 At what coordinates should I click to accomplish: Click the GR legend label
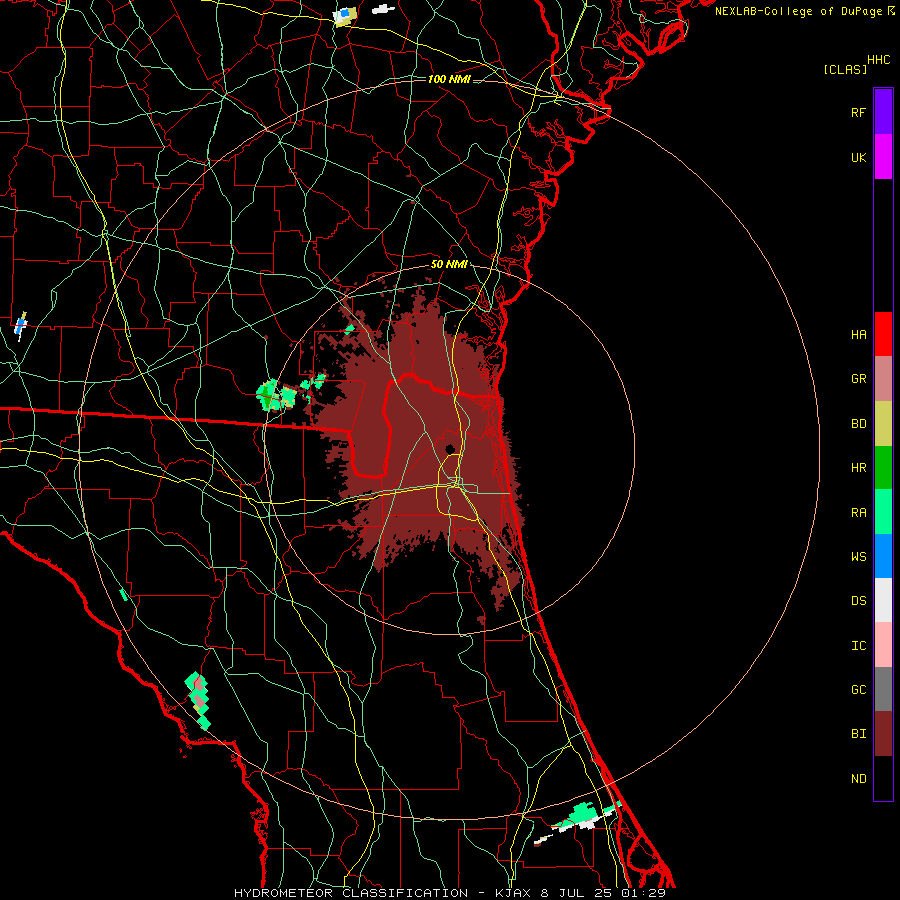858,379
